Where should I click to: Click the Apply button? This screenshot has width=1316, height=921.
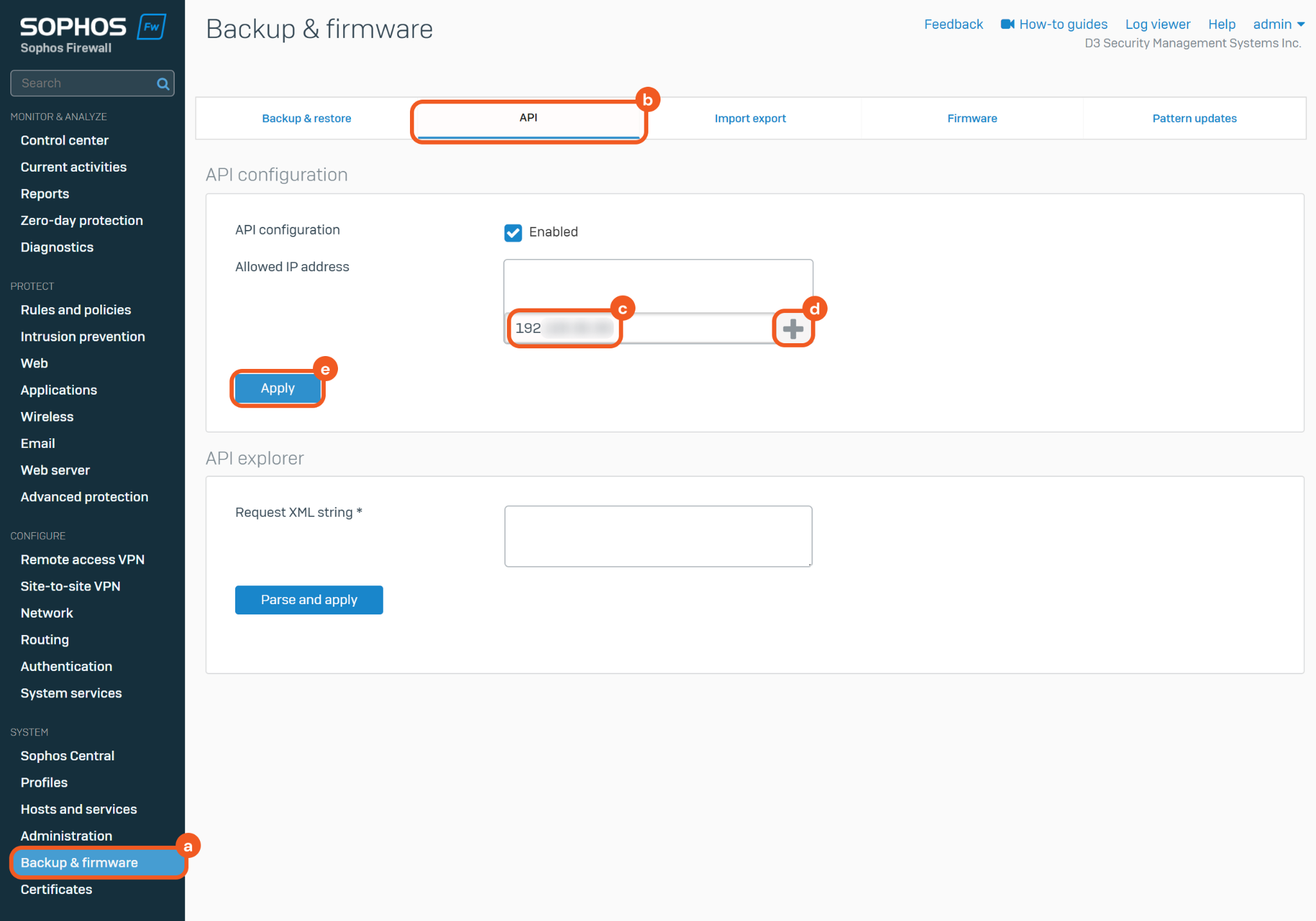278,388
